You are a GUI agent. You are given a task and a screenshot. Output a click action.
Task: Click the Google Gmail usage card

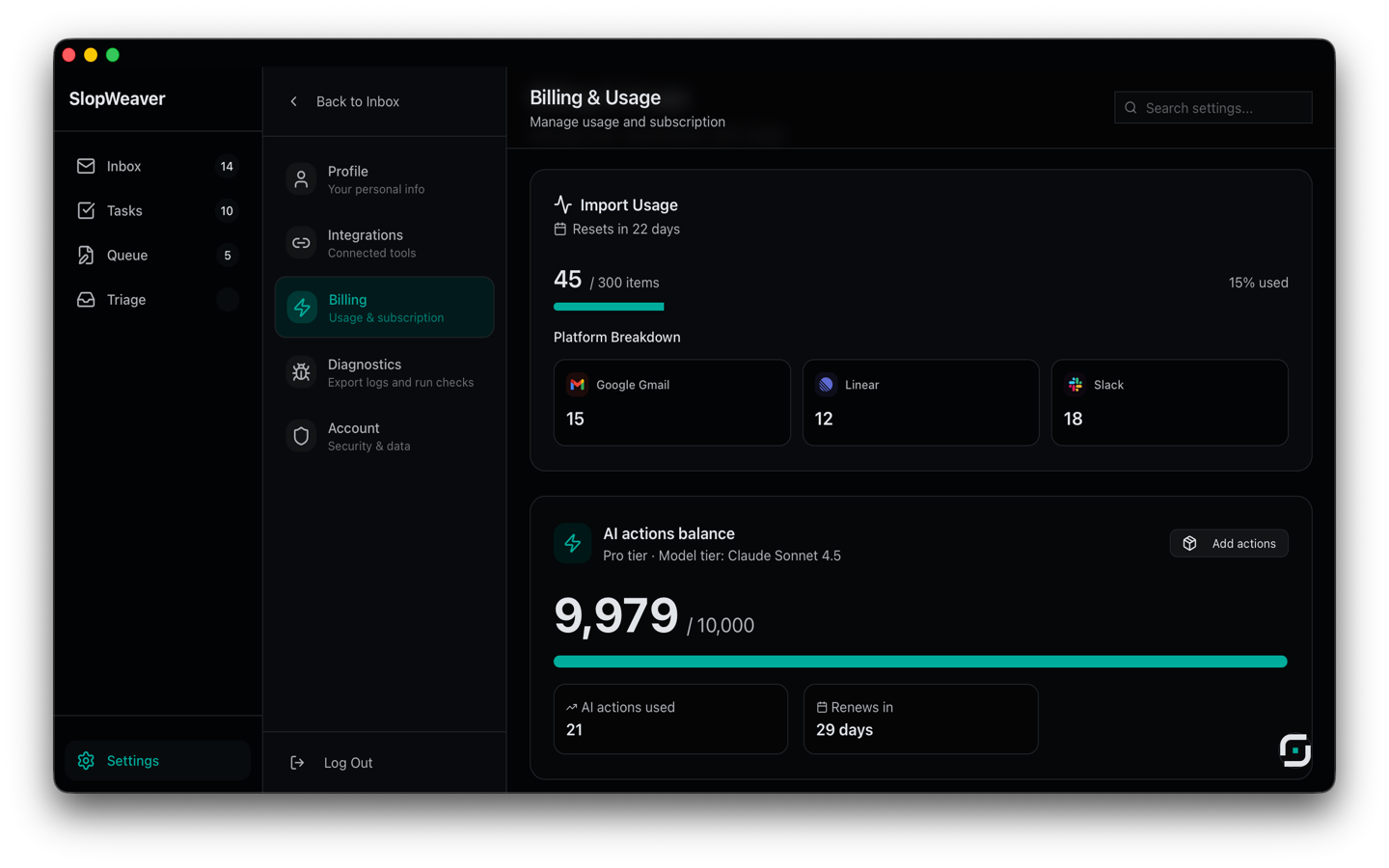coord(672,403)
